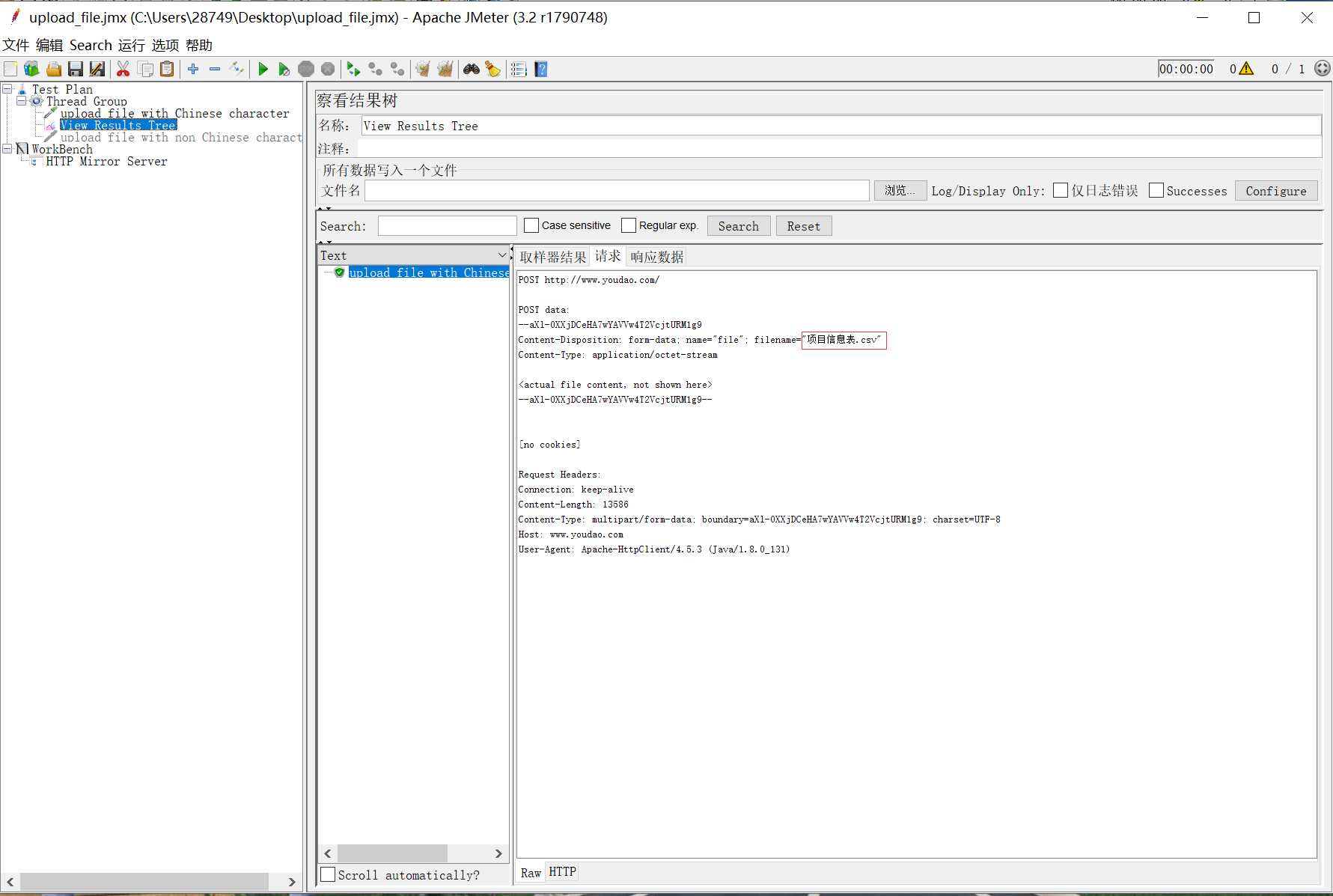Click the binoculars Search icon in toolbar
The width and height of the screenshot is (1333, 896).
click(x=471, y=70)
